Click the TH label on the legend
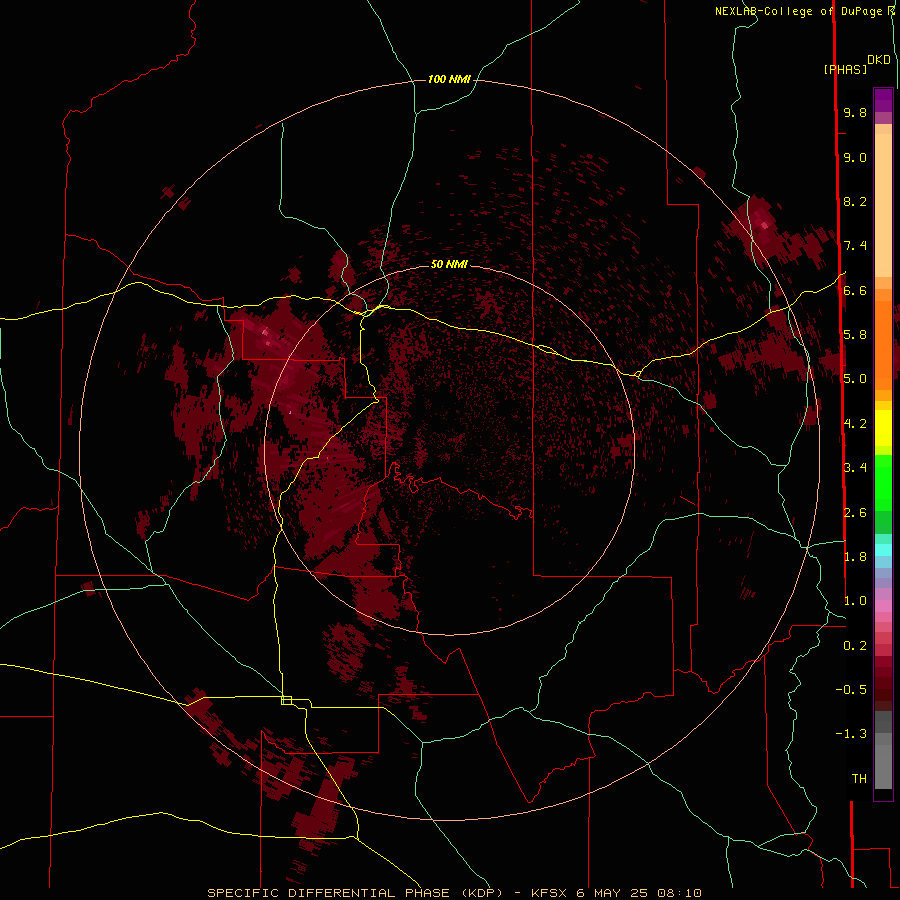The image size is (900, 900). click(859, 779)
